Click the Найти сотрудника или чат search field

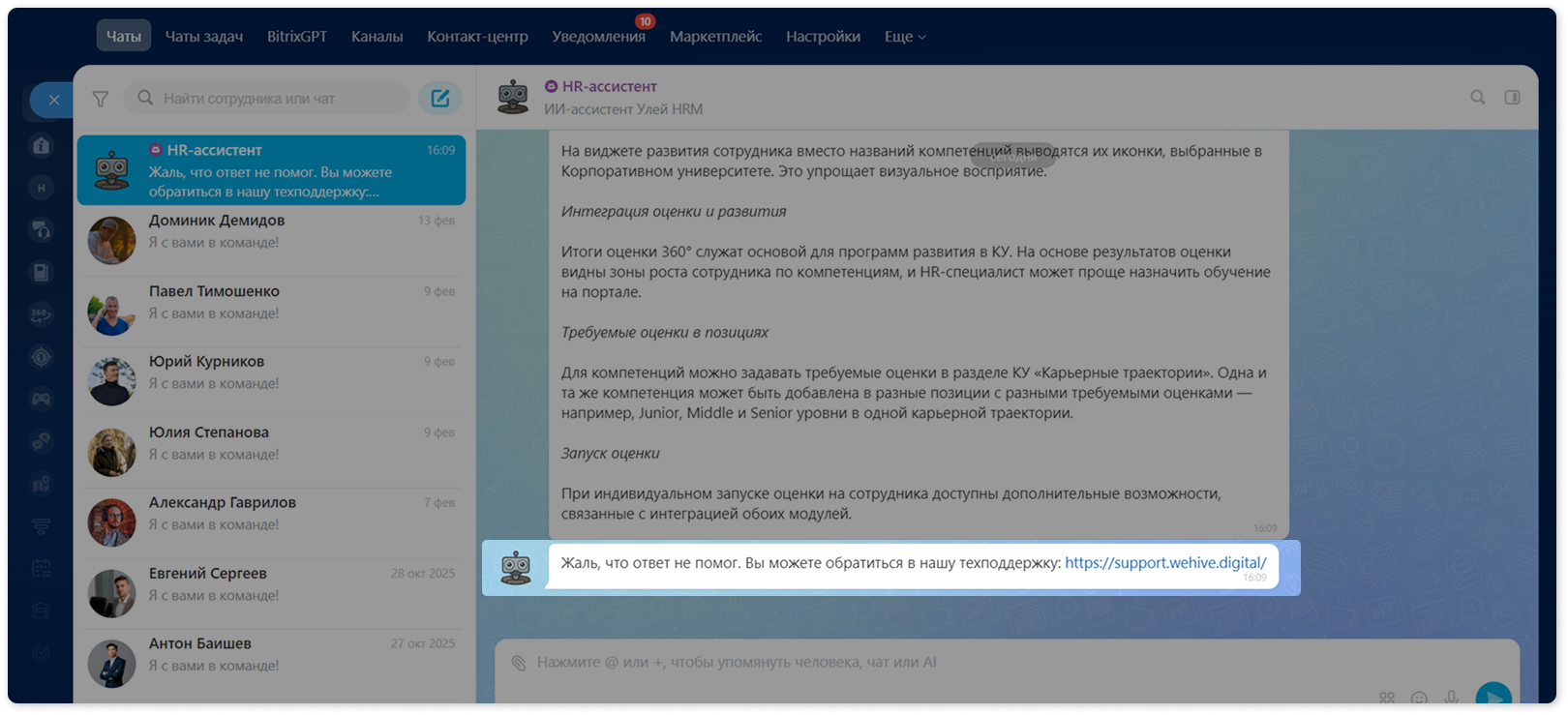[x=269, y=98]
